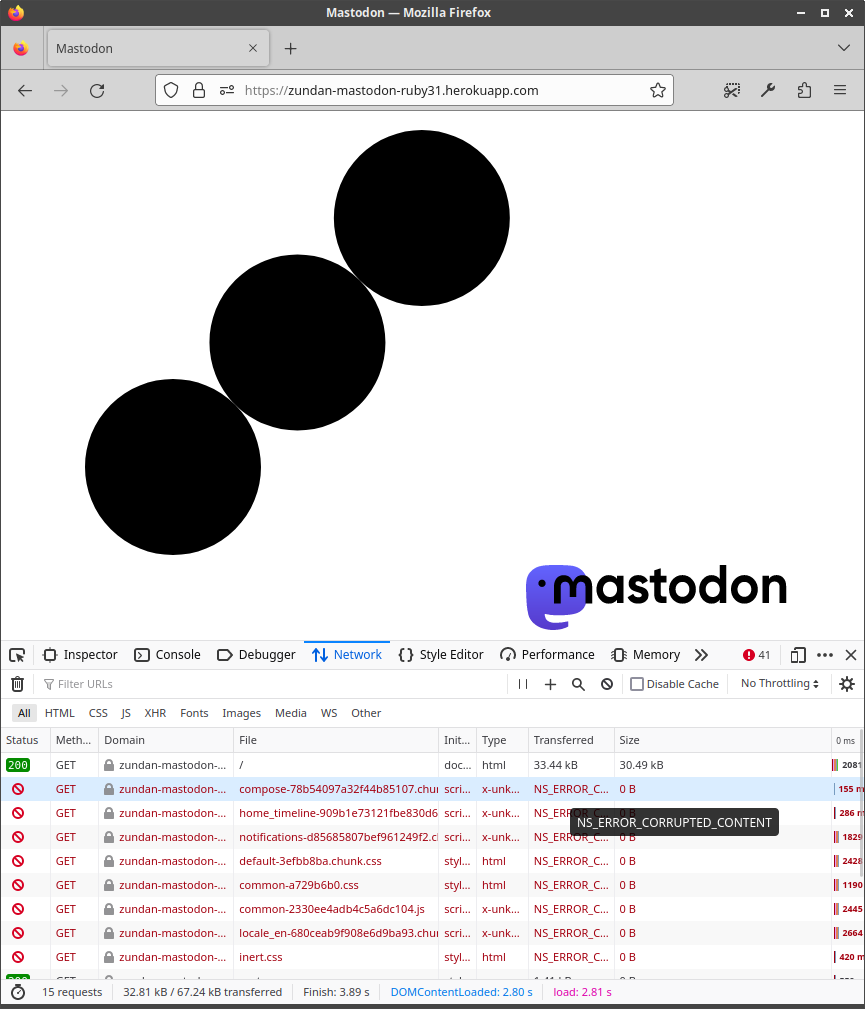This screenshot has height=1009, width=865.
Task: Open the No Throttling dropdown
Action: [779, 683]
